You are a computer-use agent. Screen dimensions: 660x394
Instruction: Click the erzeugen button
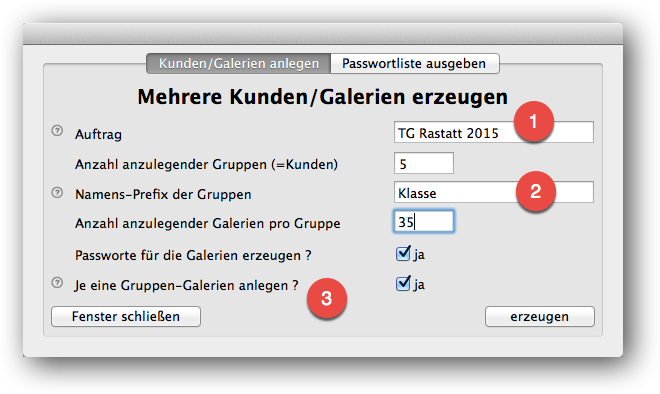click(540, 317)
